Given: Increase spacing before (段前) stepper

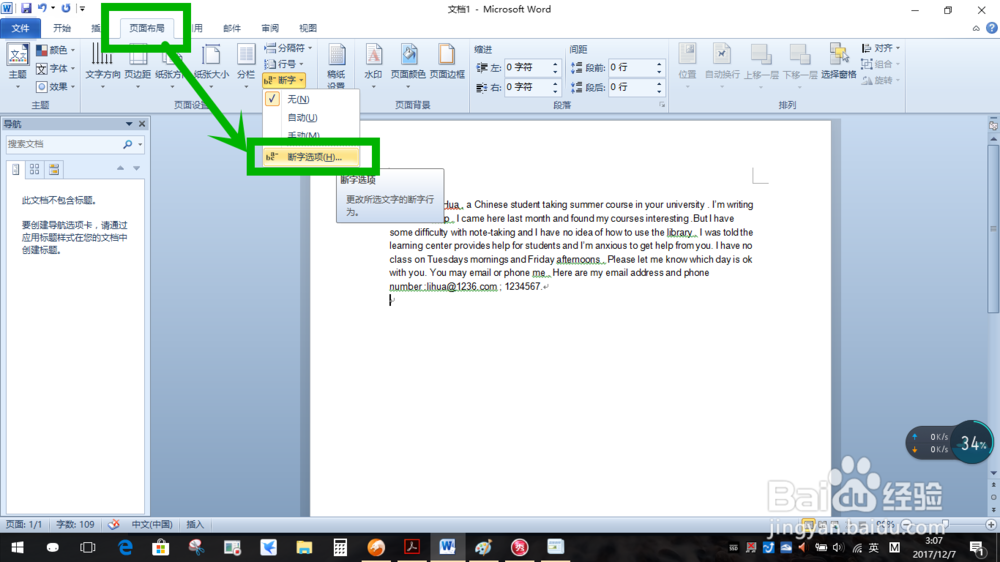Looking at the screenshot, I should pyautogui.click(x=659, y=64).
